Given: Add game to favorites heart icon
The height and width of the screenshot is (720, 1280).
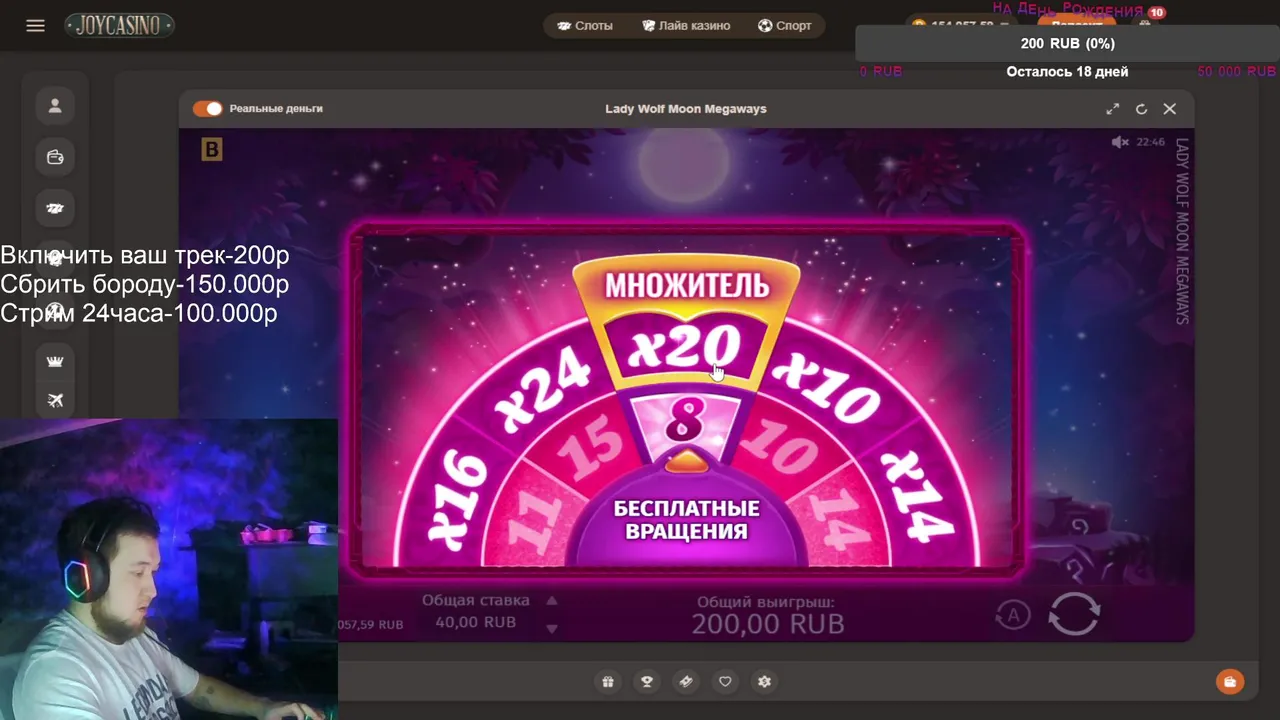Looking at the screenshot, I should pyautogui.click(x=725, y=681).
